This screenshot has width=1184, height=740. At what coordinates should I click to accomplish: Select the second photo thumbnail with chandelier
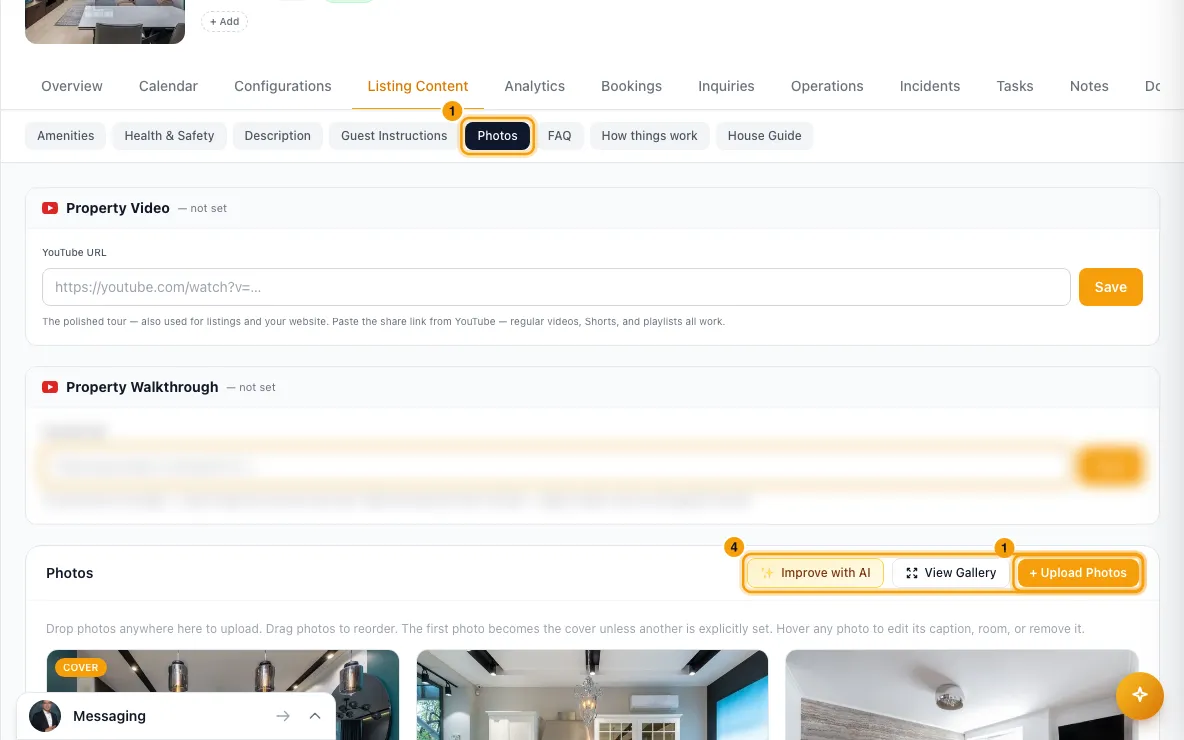tap(592, 695)
